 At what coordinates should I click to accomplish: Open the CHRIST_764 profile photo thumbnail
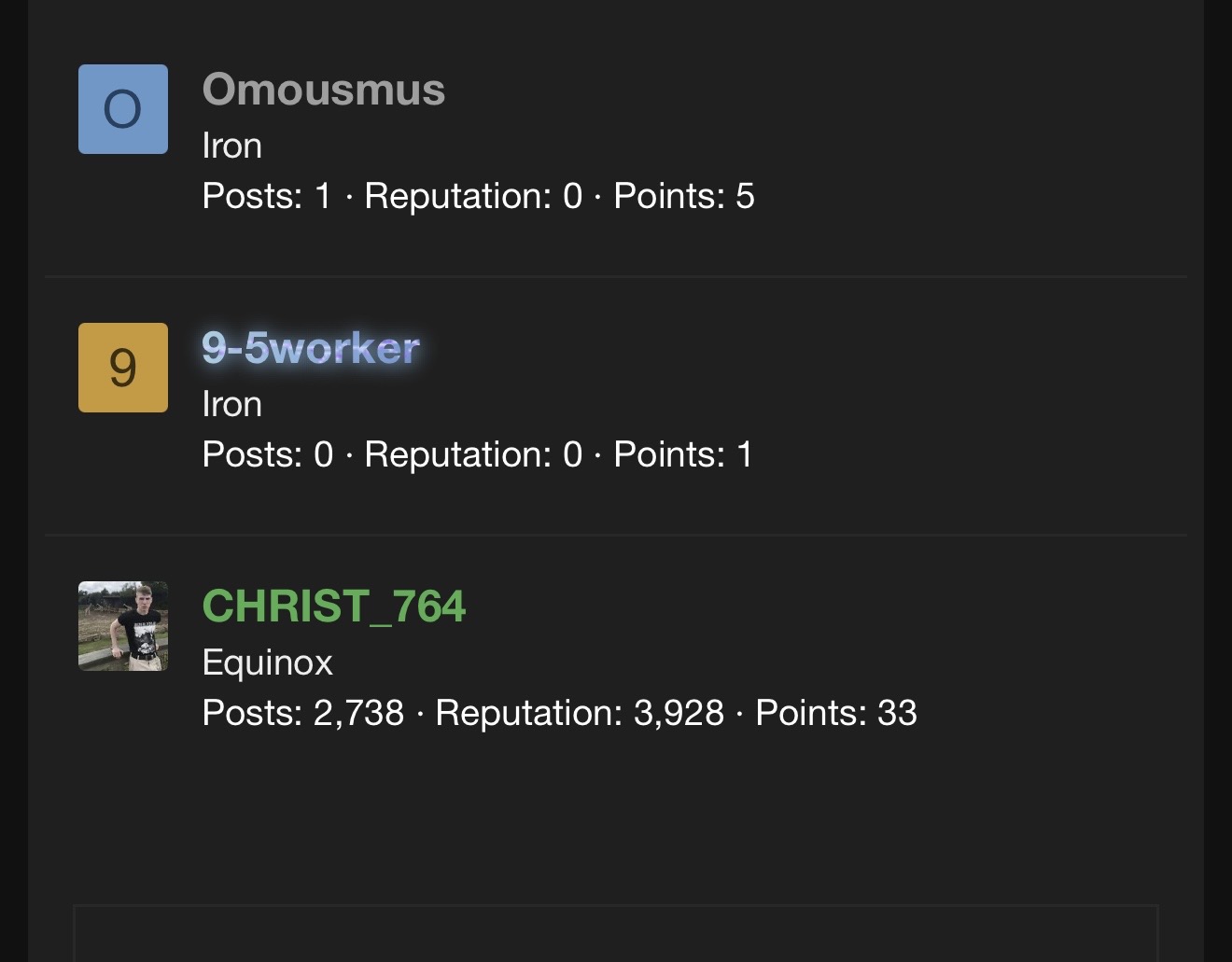[123, 626]
